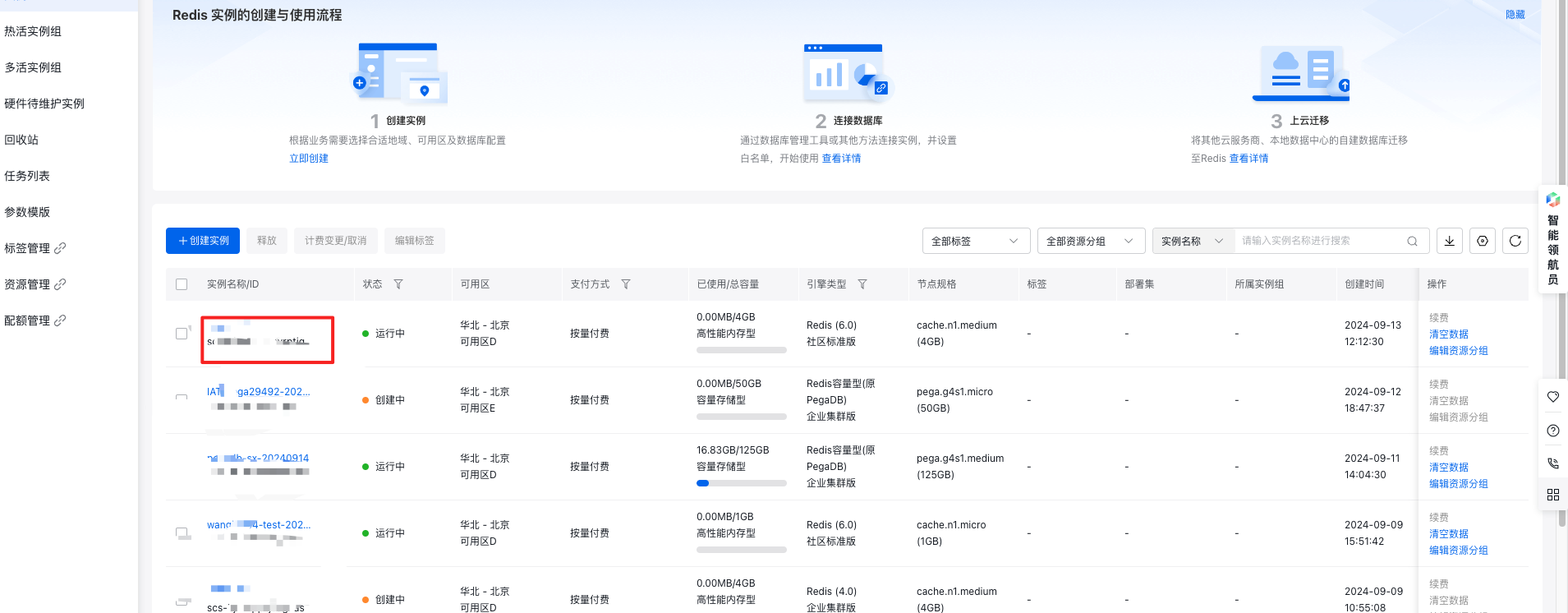
Task: Open 查看详情 under 连接数据库
Action: (x=842, y=159)
